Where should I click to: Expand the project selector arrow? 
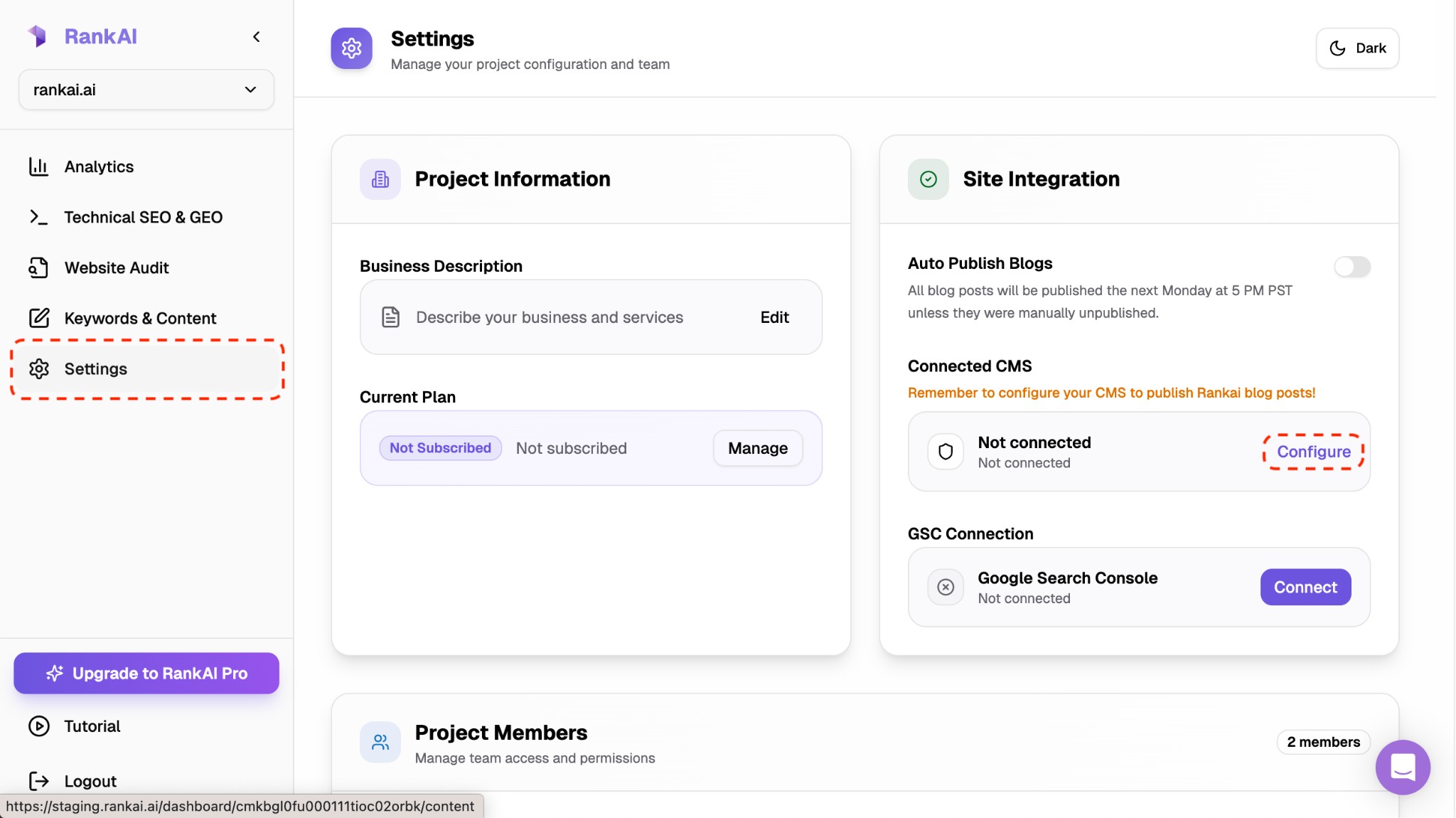[x=250, y=90]
